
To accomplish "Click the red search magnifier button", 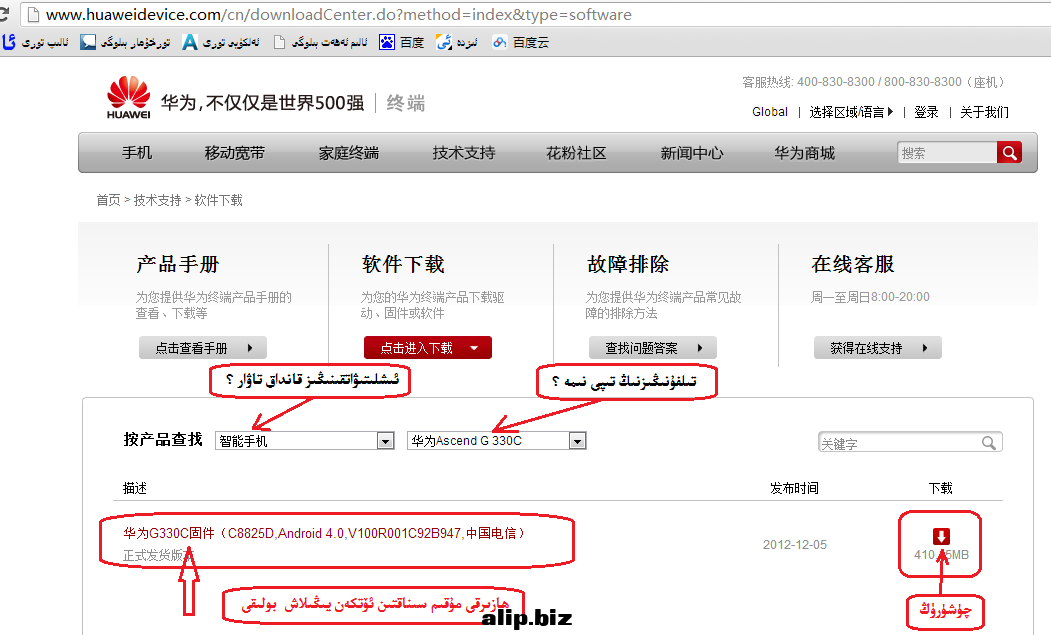I will tap(1010, 152).
